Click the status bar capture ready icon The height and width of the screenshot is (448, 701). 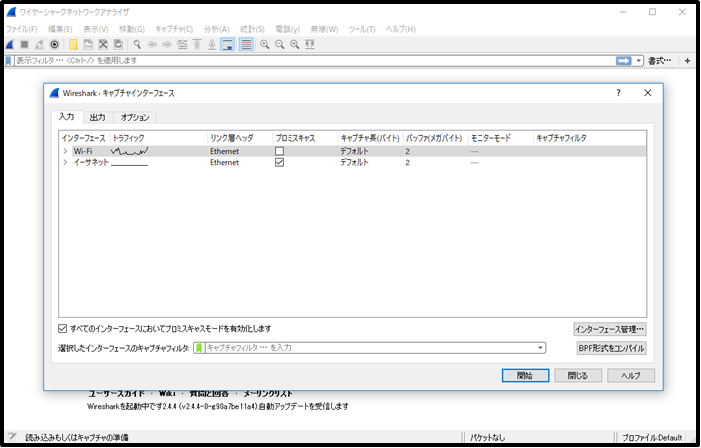point(13,437)
